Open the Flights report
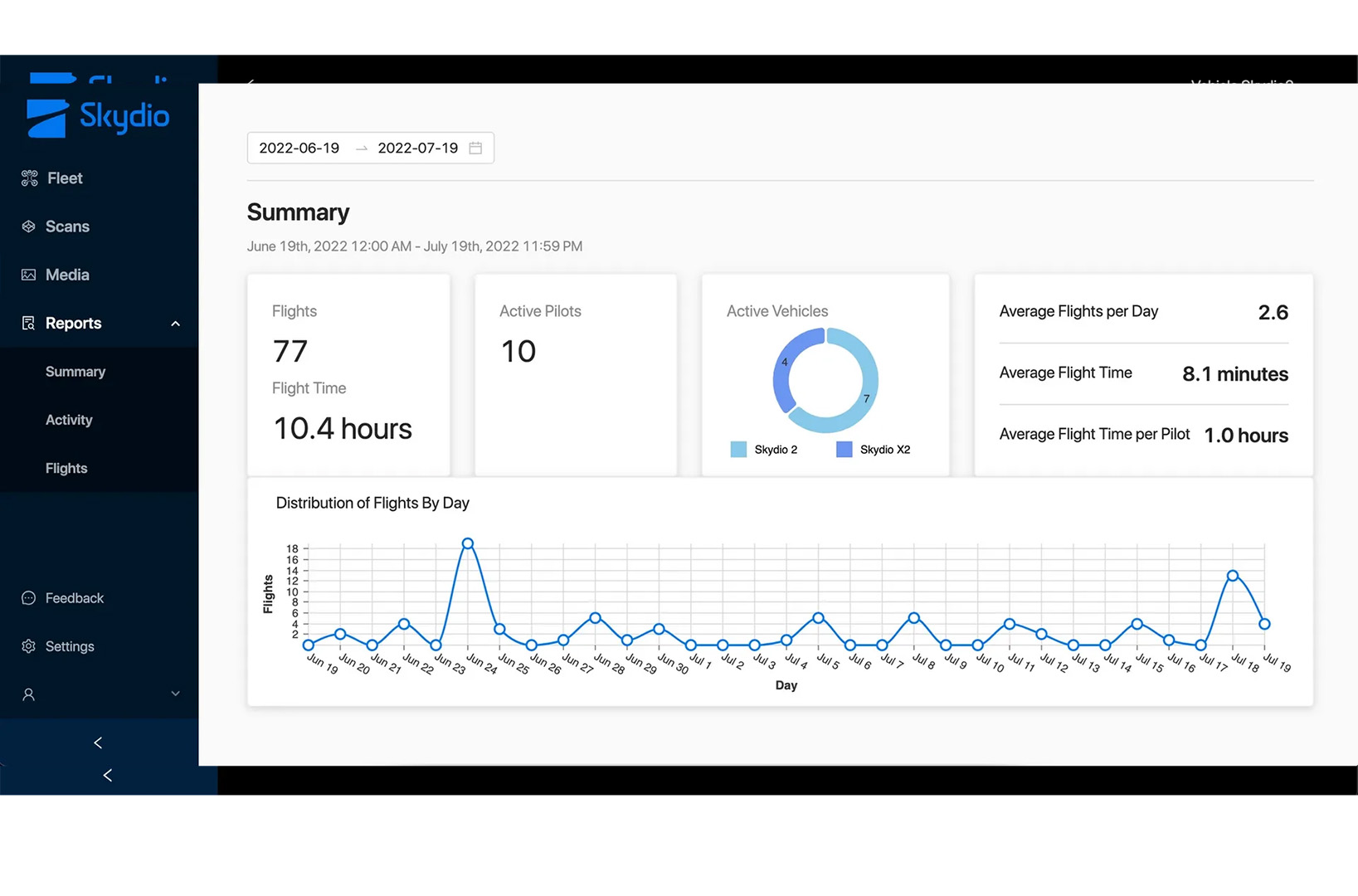 [x=66, y=467]
